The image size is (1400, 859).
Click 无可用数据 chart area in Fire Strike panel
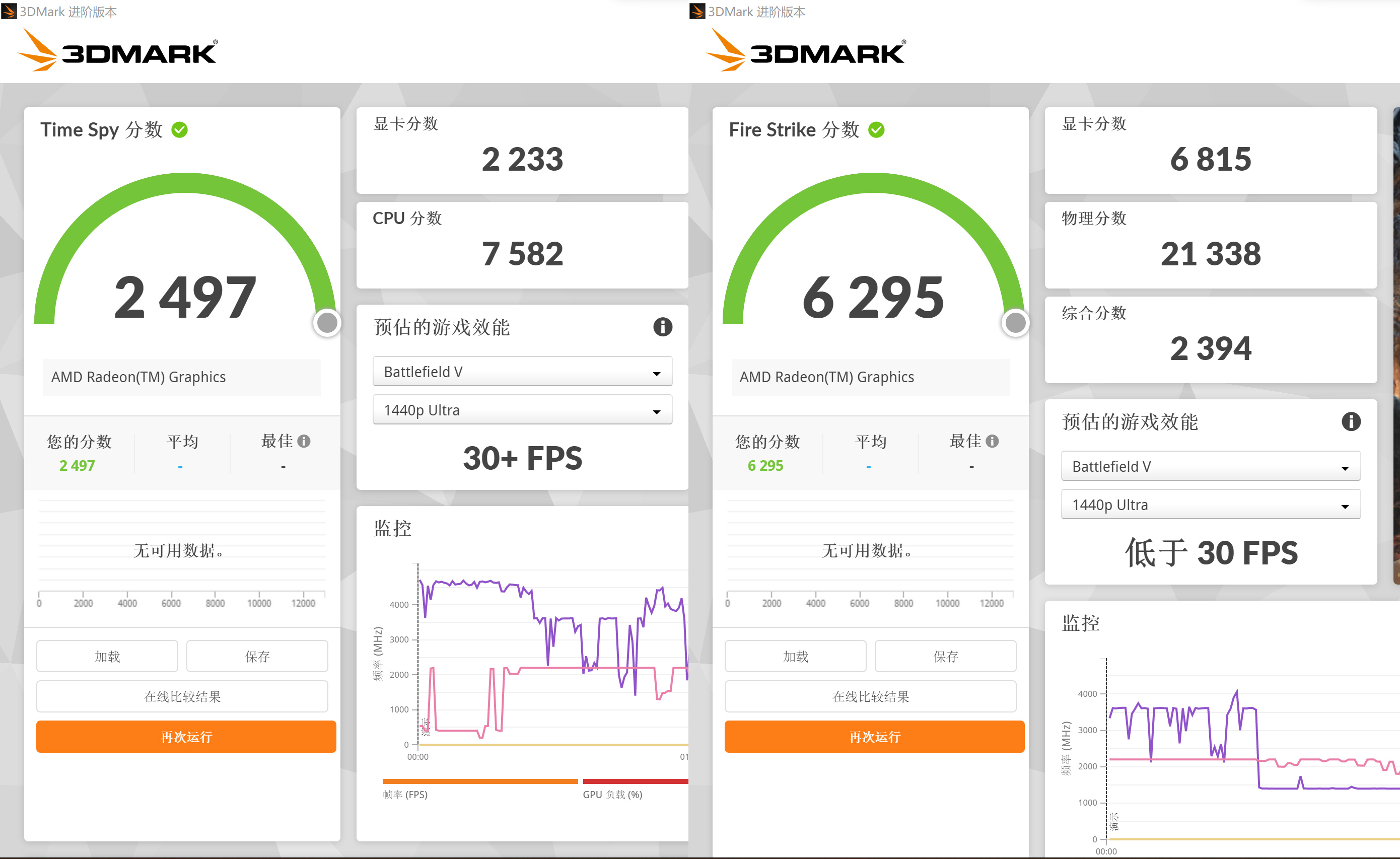(870, 550)
